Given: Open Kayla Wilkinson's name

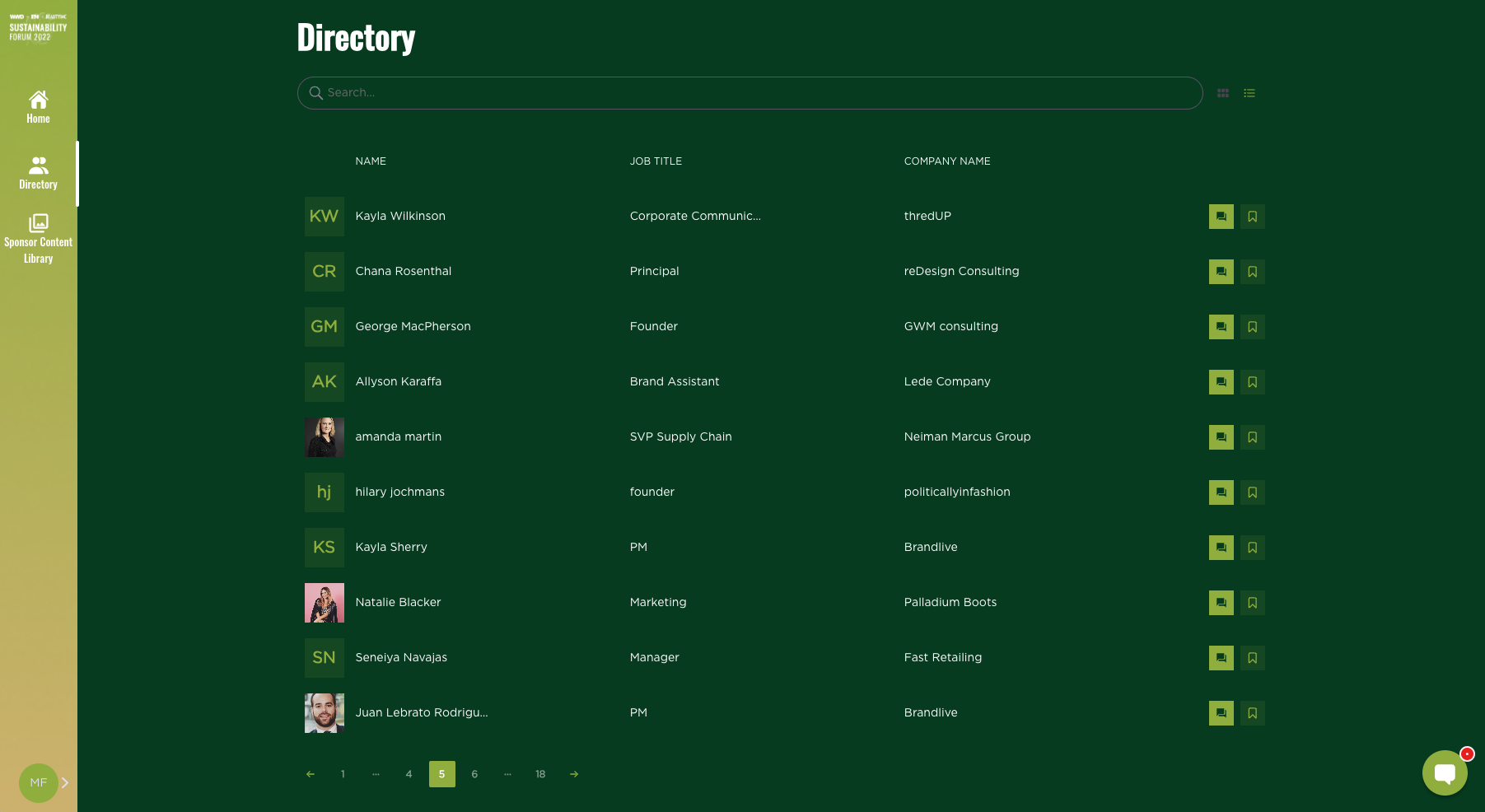Looking at the screenshot, I should point(400,216).
